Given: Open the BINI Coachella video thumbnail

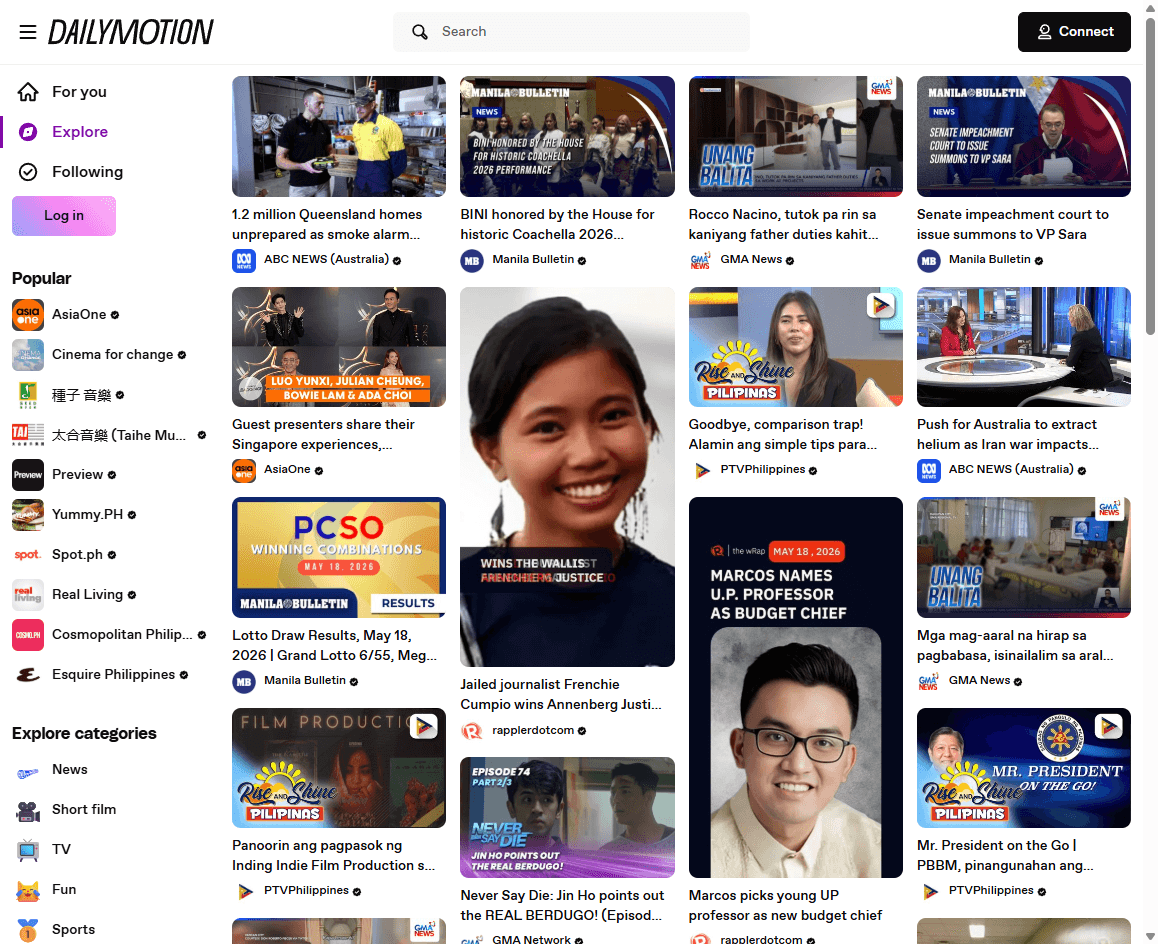Looking at the screenshot, I should (567, 136).
